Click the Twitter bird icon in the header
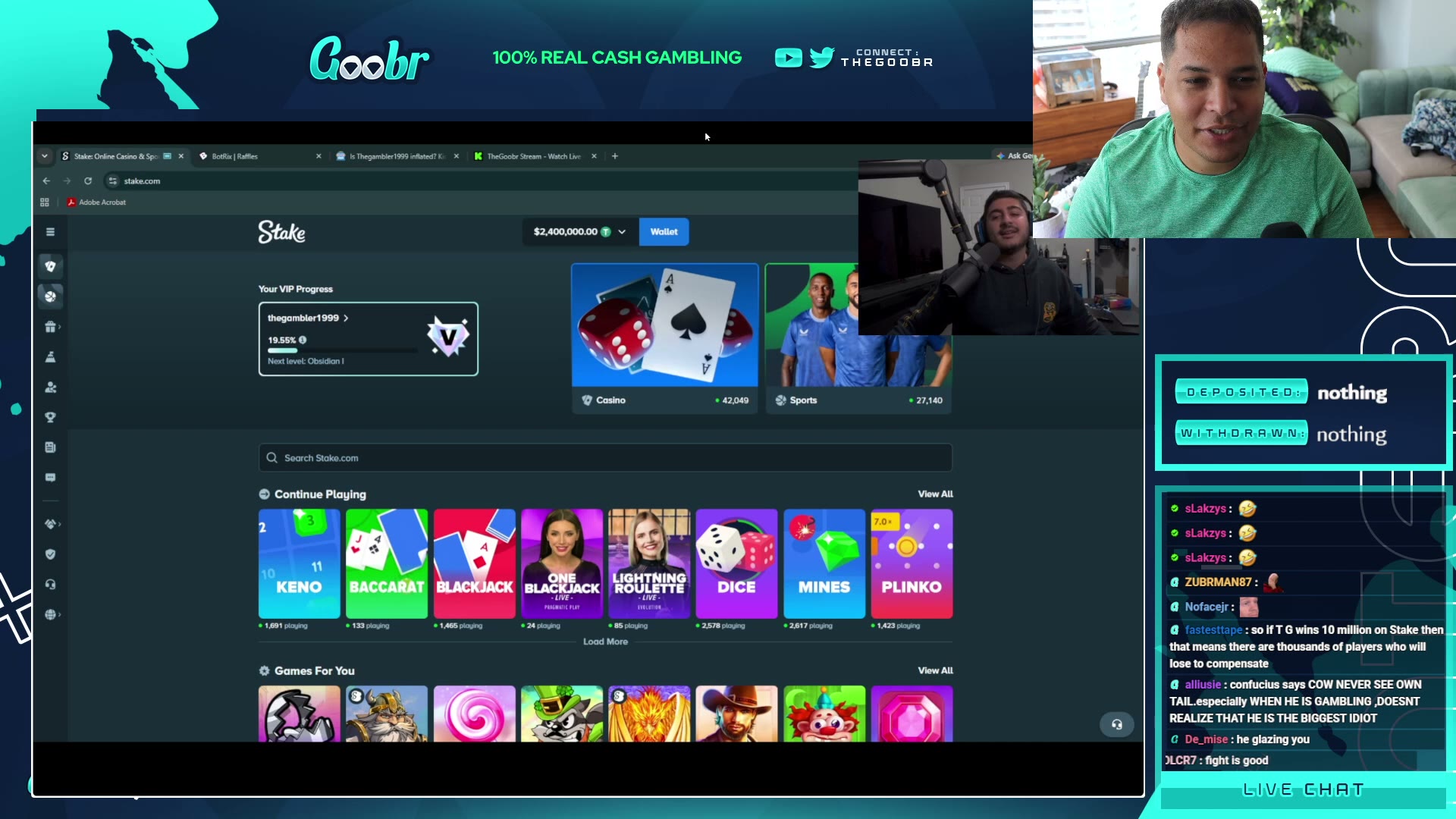The height and width of the screenshot is (819, 1456). pos(821,58)
